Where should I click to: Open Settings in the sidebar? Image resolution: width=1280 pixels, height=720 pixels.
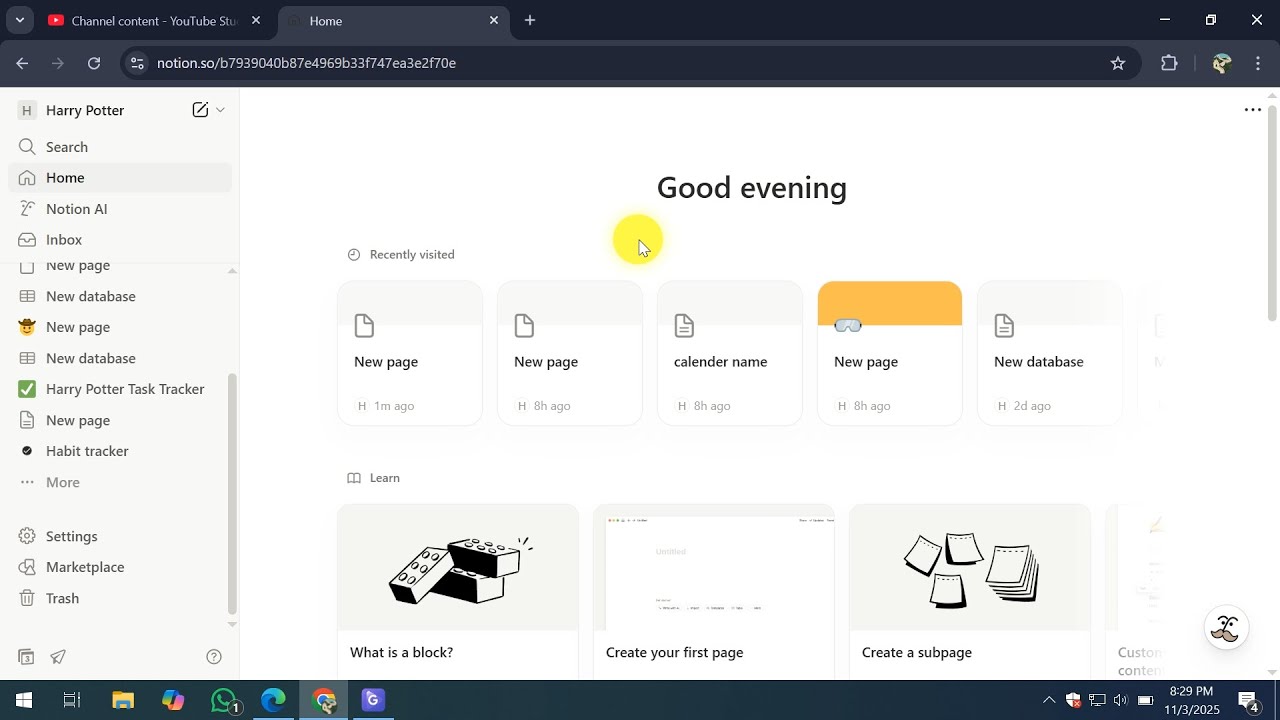pos(120,536)
